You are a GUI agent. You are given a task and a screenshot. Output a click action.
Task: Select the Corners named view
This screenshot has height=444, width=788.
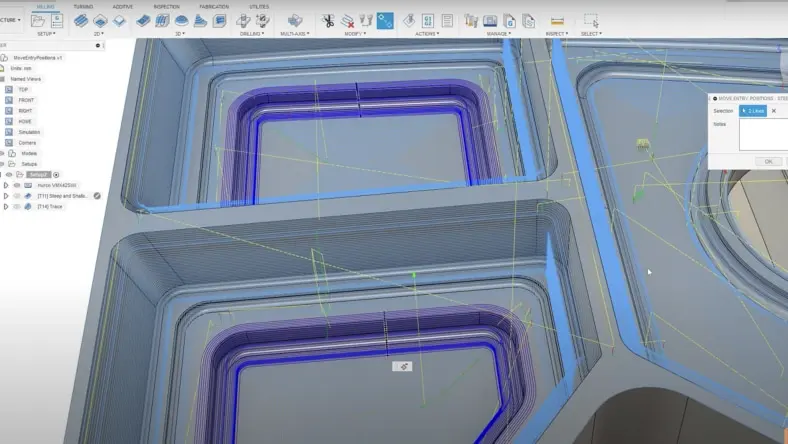tap(27, 143)
